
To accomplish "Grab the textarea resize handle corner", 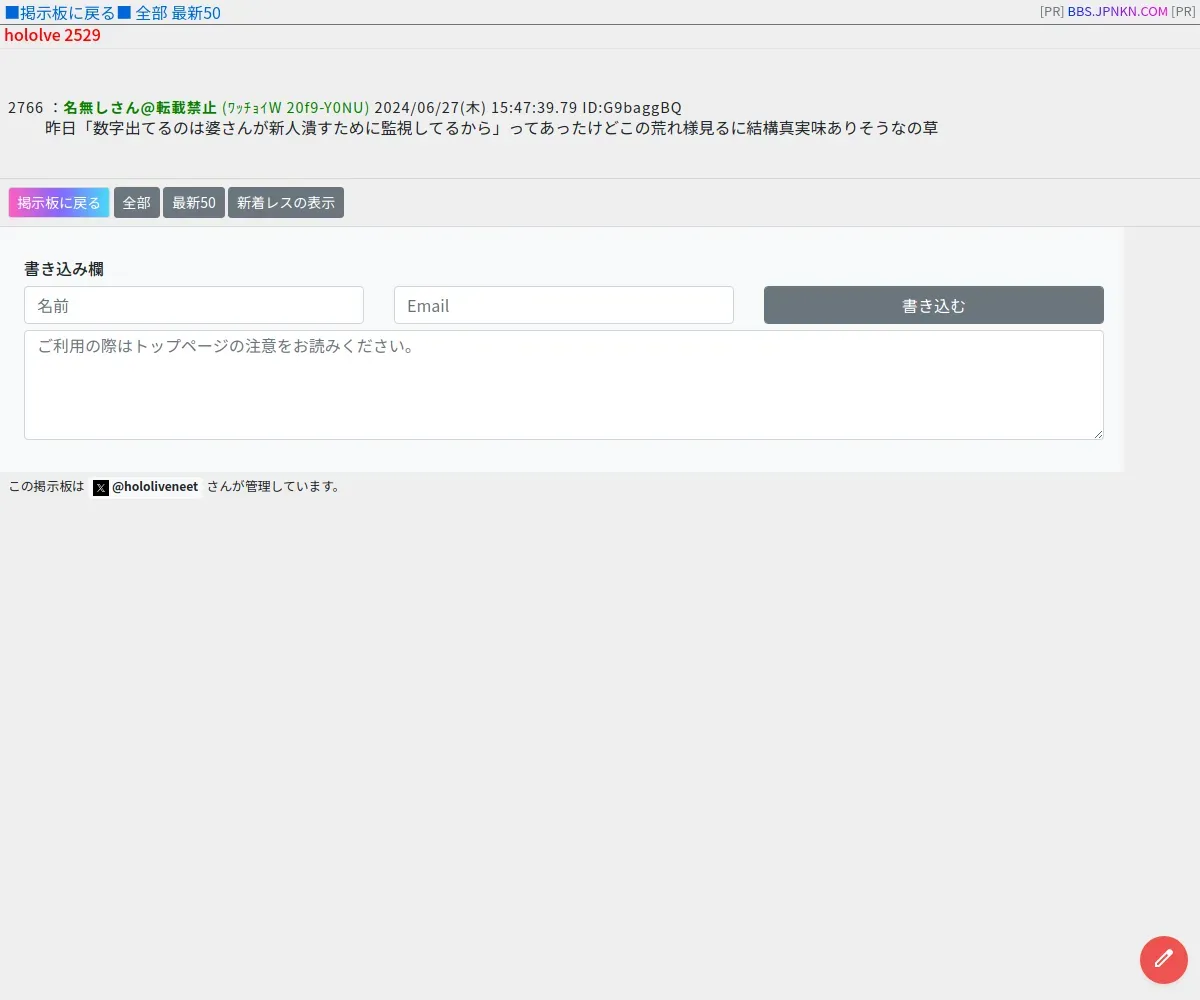I will (1098, 434).
